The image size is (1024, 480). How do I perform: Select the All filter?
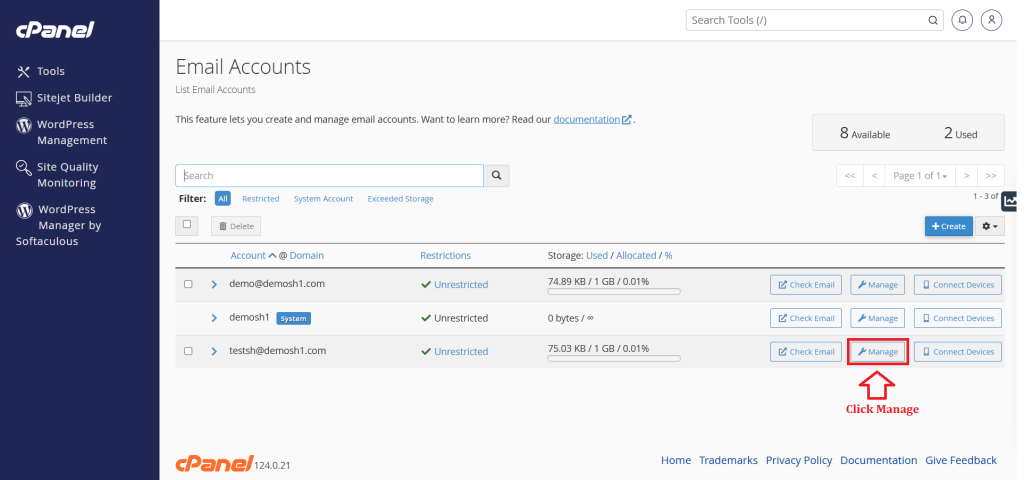pyautogui.click(x=223, y=199)
